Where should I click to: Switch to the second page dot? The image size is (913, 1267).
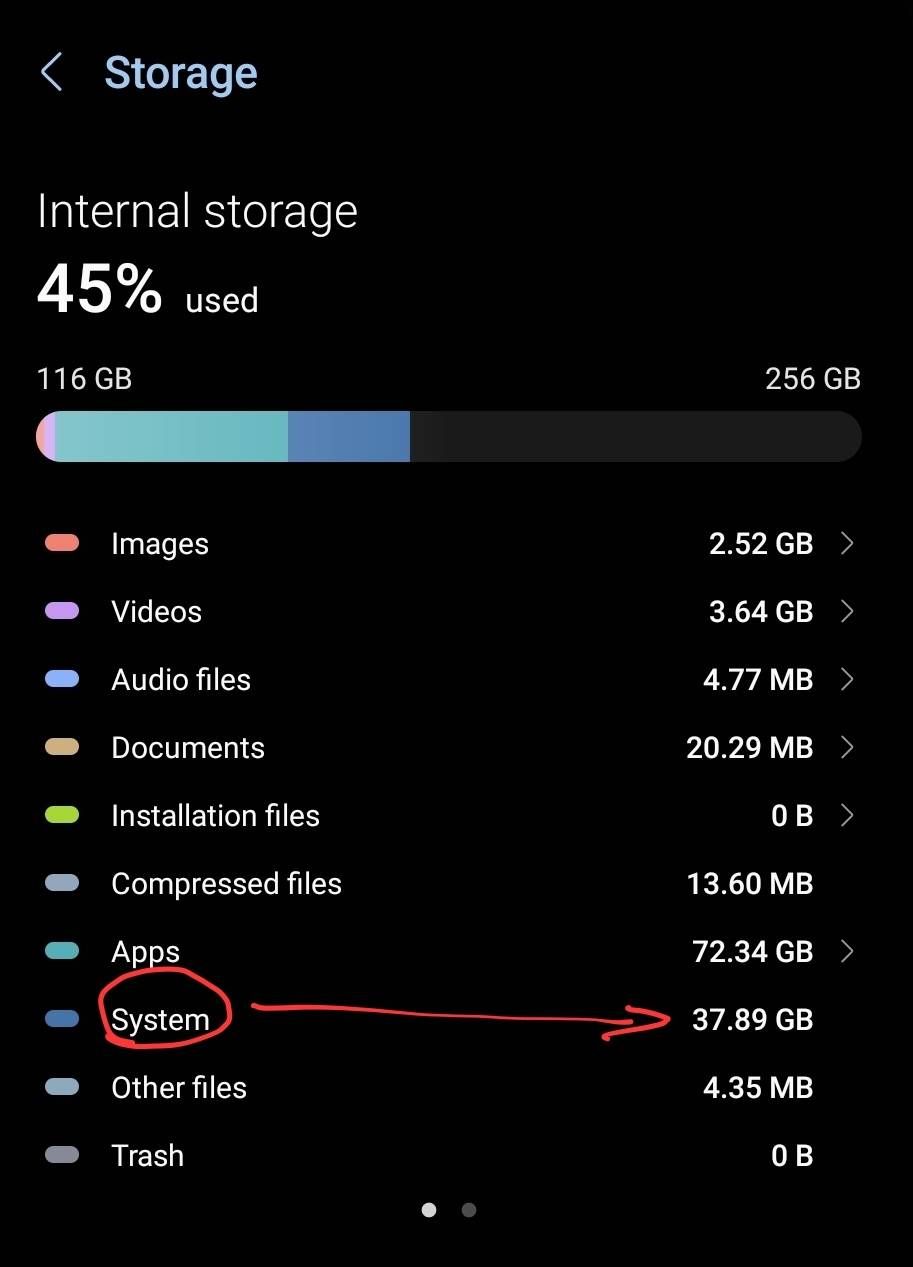point(469,1210)
